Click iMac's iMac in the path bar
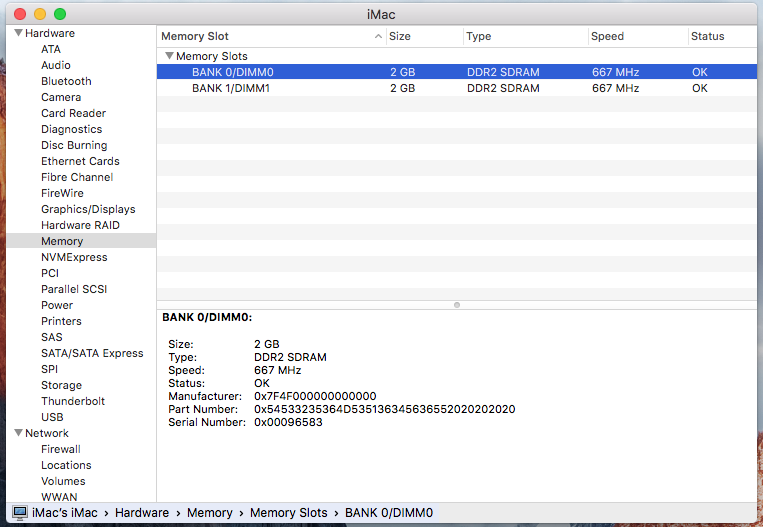Image resolution: width=763 pixels, height=527 pixels. tap(65, 512)
